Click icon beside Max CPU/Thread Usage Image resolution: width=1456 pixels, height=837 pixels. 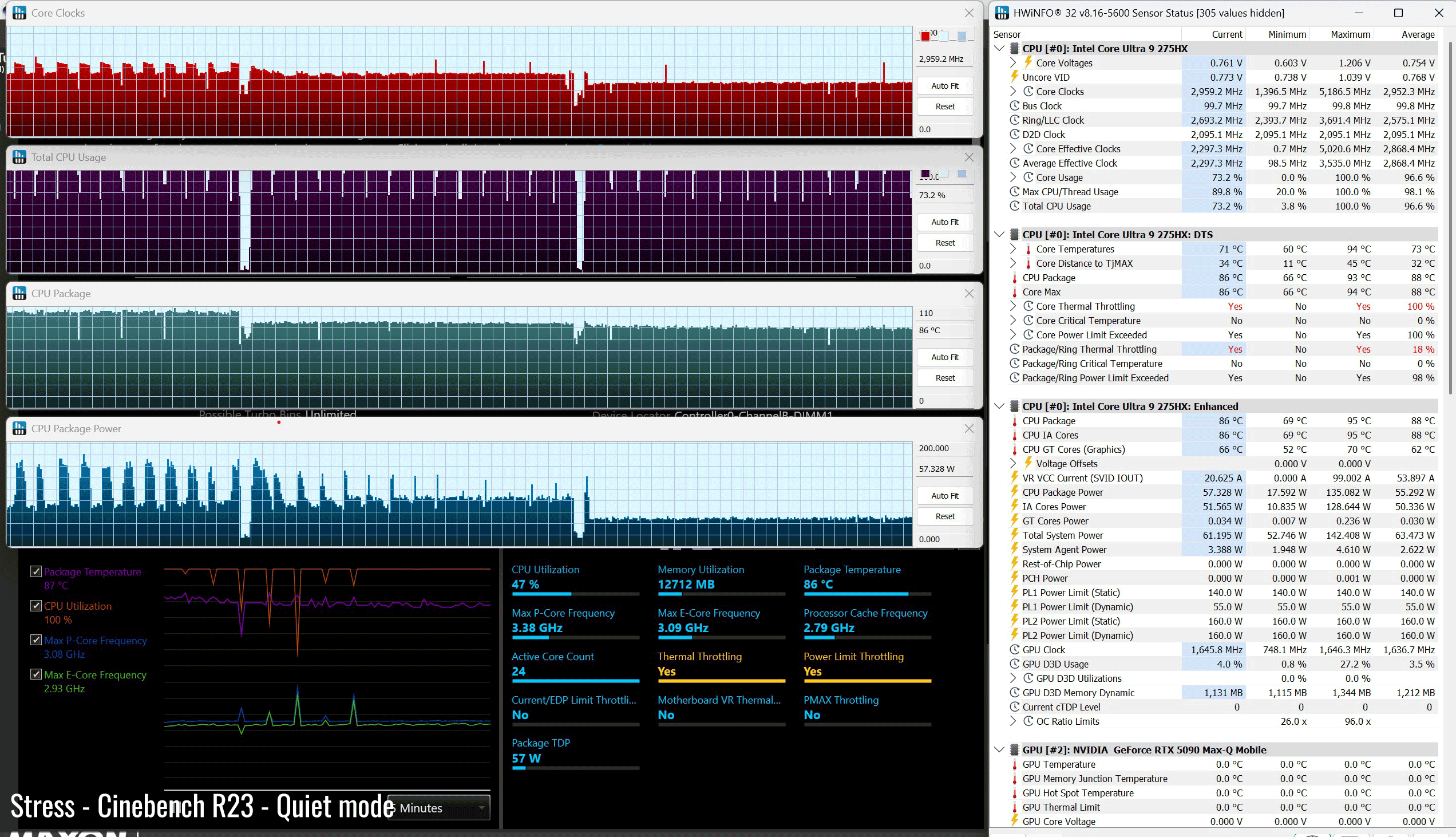1014,192
